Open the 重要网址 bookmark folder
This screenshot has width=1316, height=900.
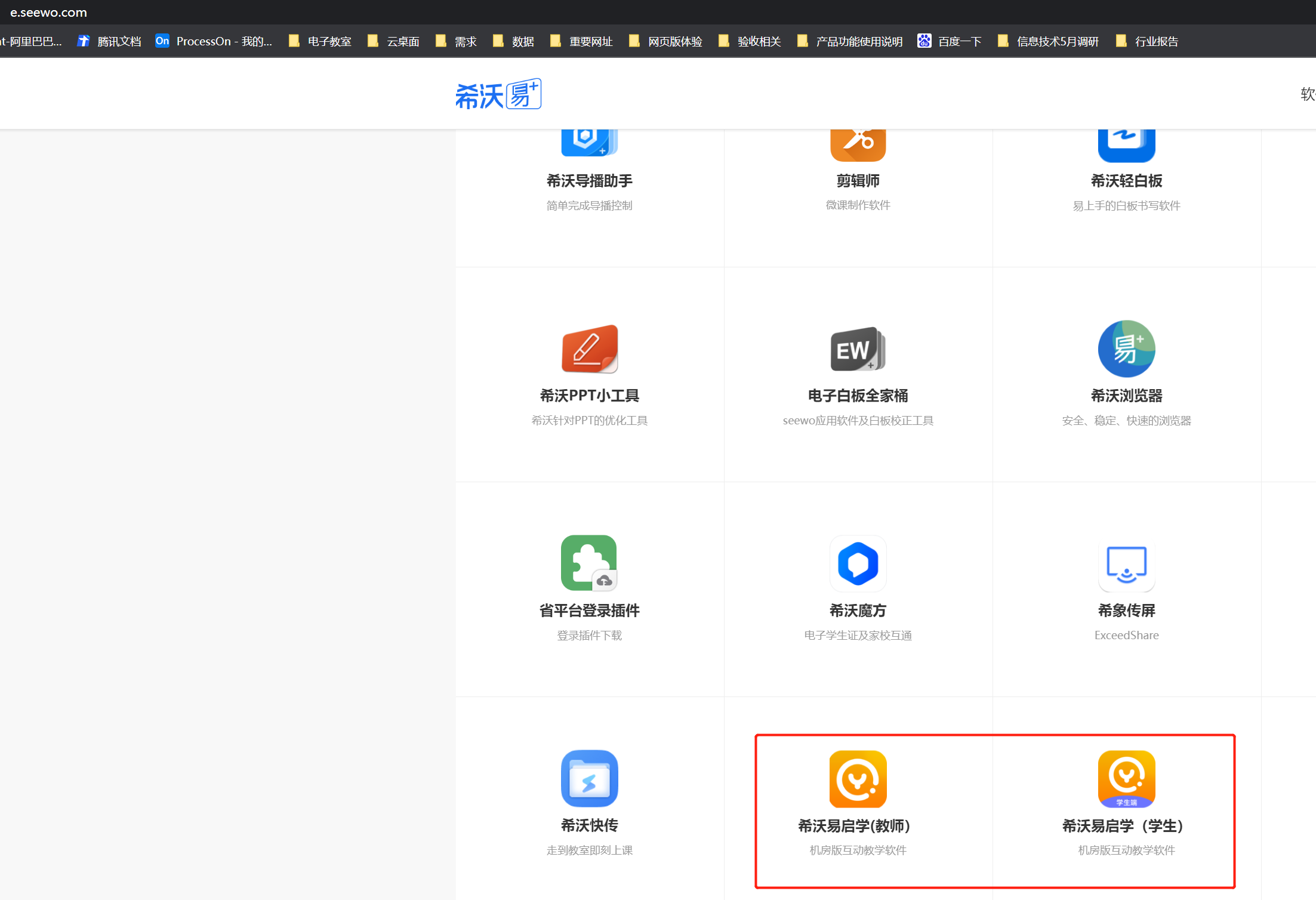pos(582,41)
